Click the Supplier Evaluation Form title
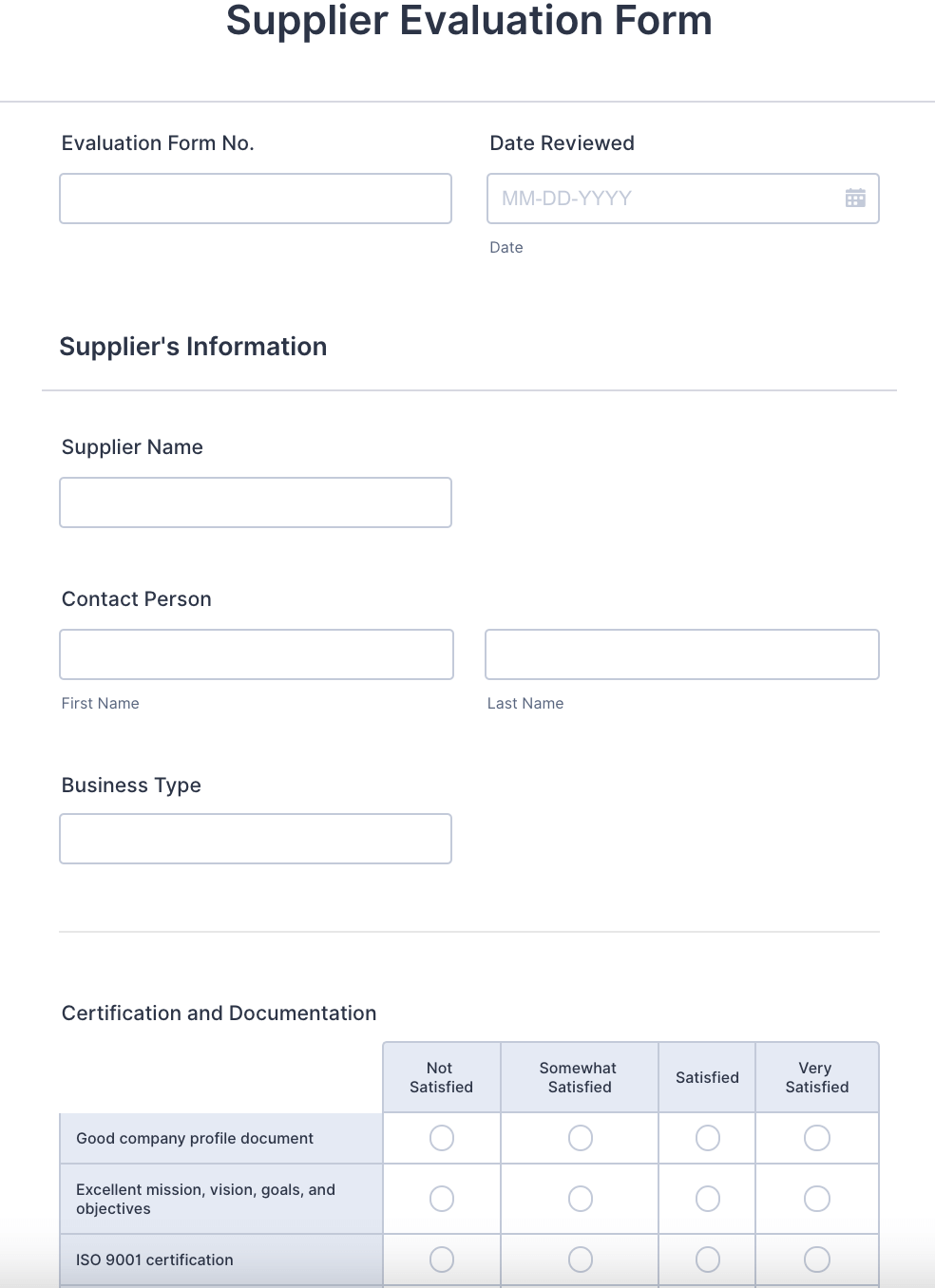The image size is (935, 1288). (x=468, y=21)
